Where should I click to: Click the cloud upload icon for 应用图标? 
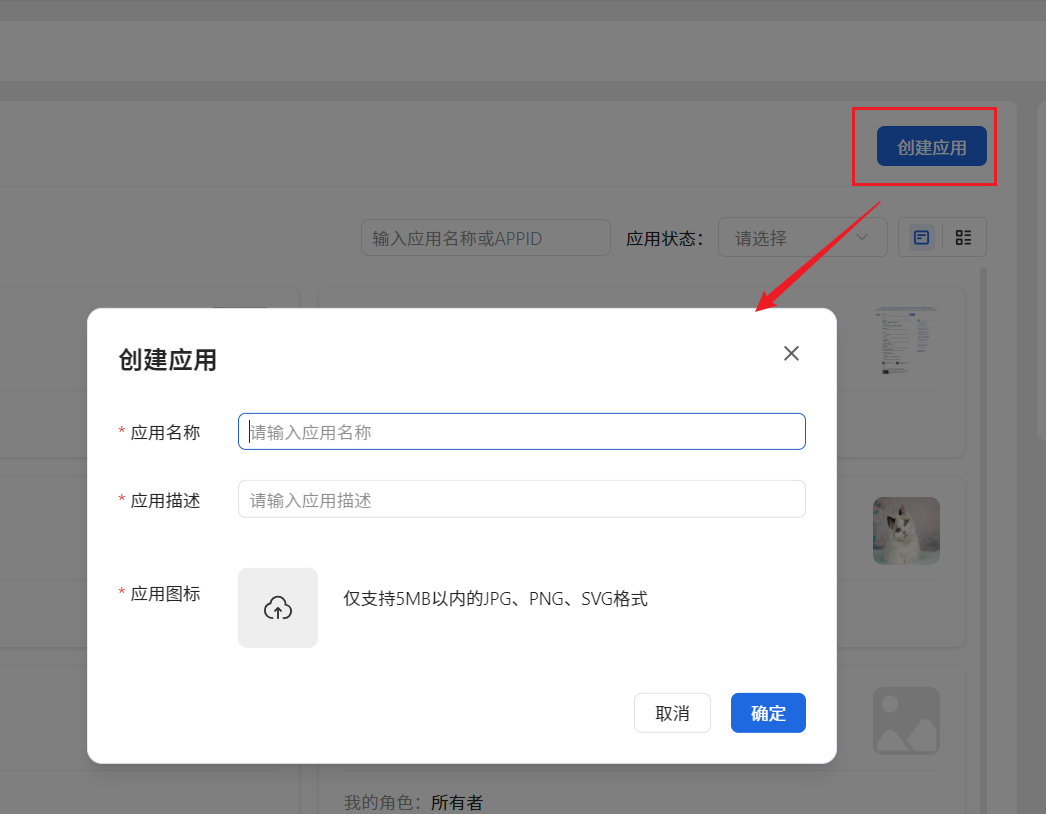(278, 608)
